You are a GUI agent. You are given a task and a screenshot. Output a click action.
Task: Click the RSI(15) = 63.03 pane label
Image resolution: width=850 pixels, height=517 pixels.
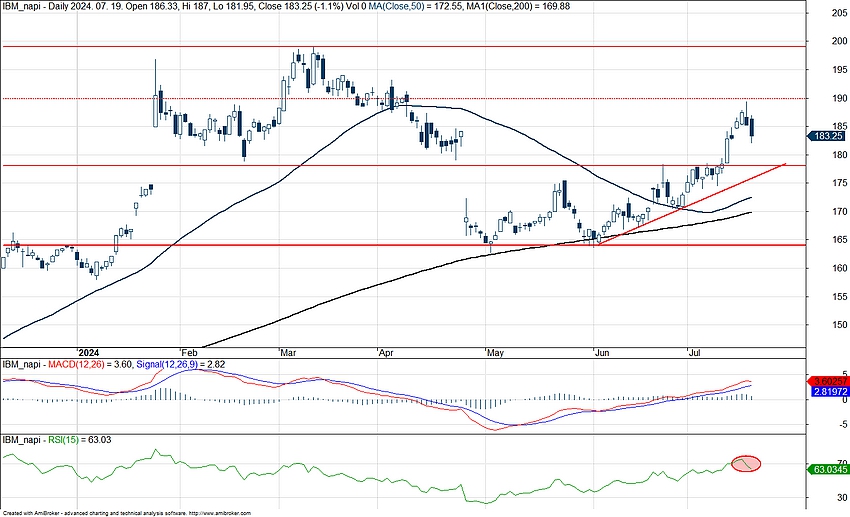point(80,440)
